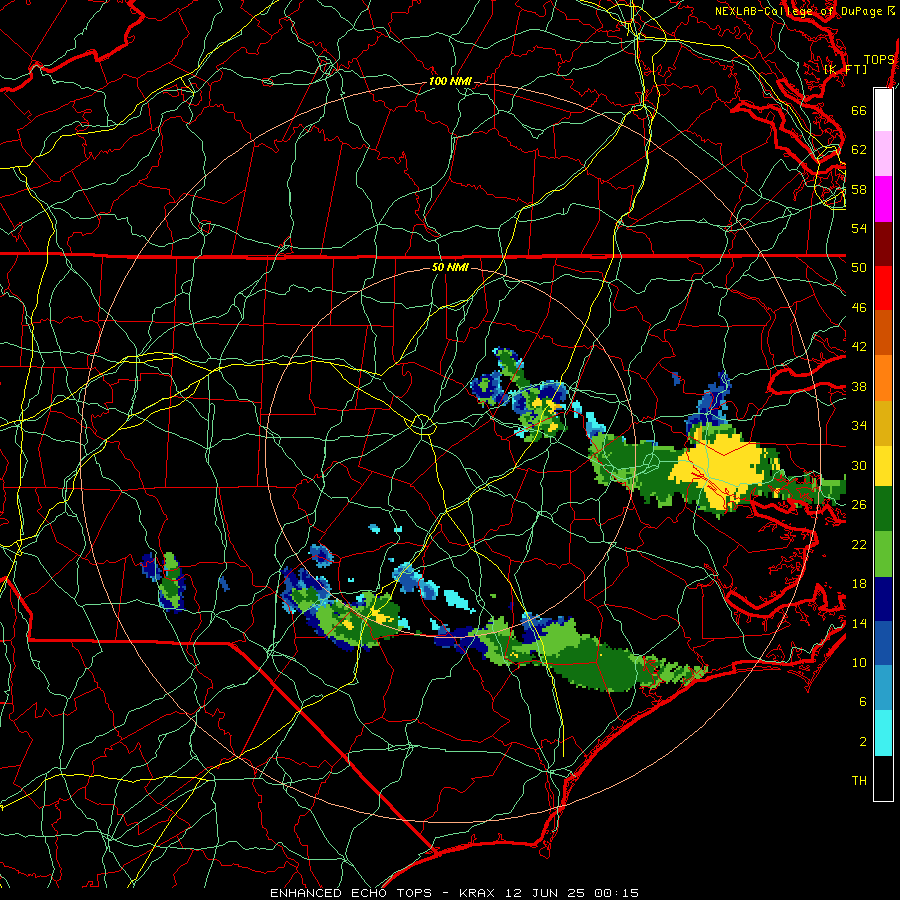Click the TOPS legend heading
This screenshot has height=900, width=900.
[x=879, y=59]
